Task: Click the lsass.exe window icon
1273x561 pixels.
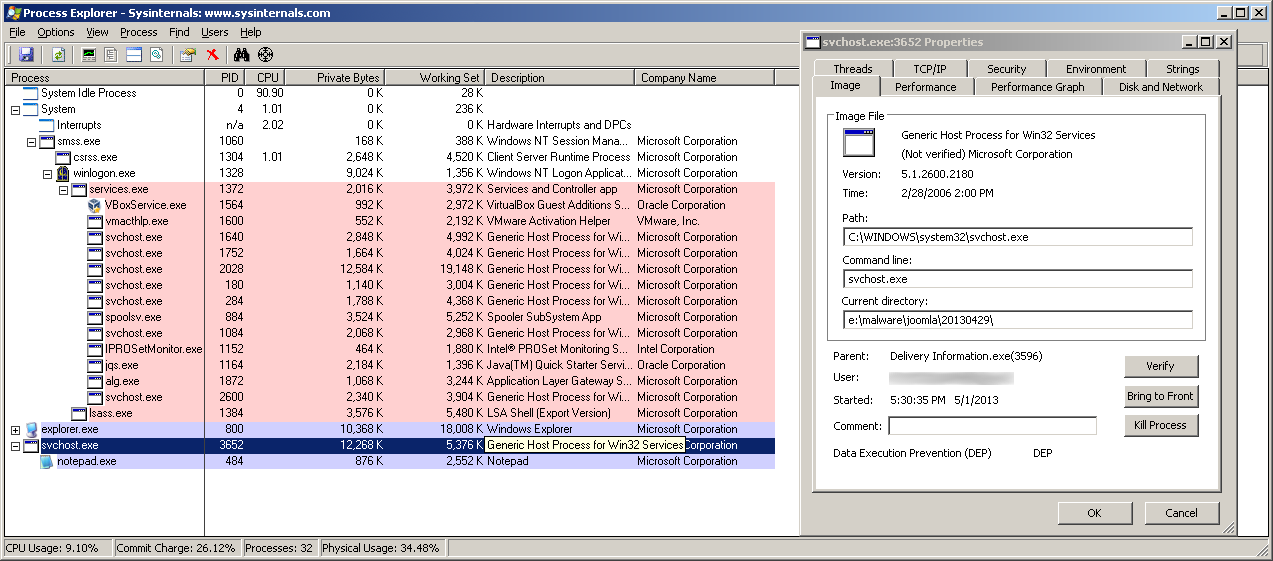Action: coord(79,413)
